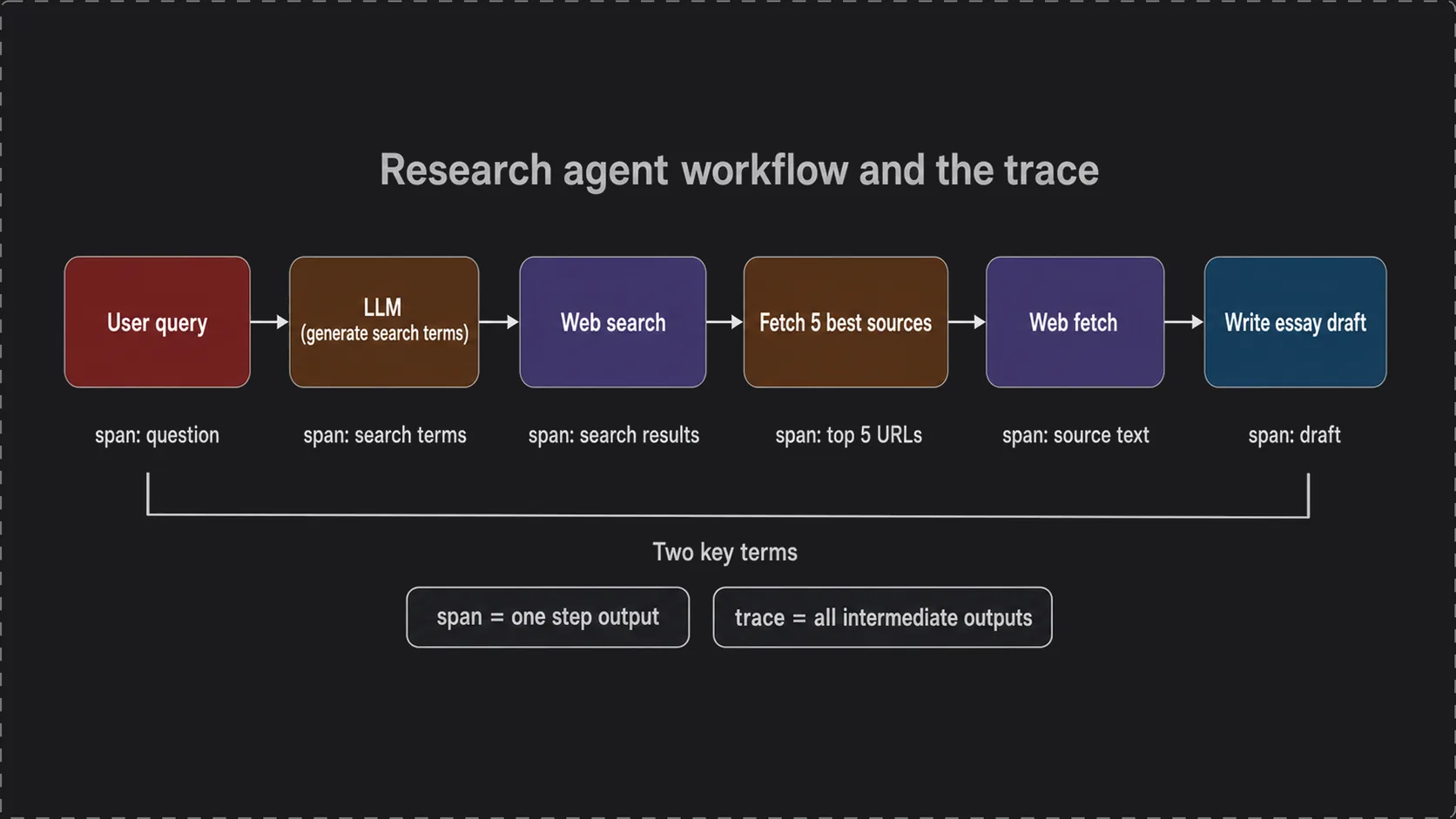Select the Write essay draft box

pyautogui.click(x=1295, y=322)
